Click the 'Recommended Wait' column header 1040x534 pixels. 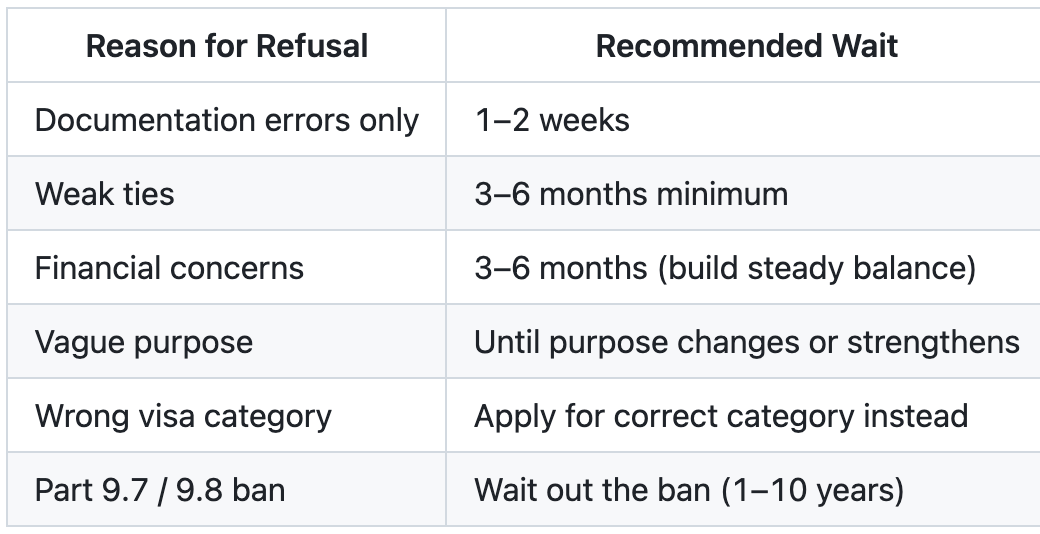[746, 46]
